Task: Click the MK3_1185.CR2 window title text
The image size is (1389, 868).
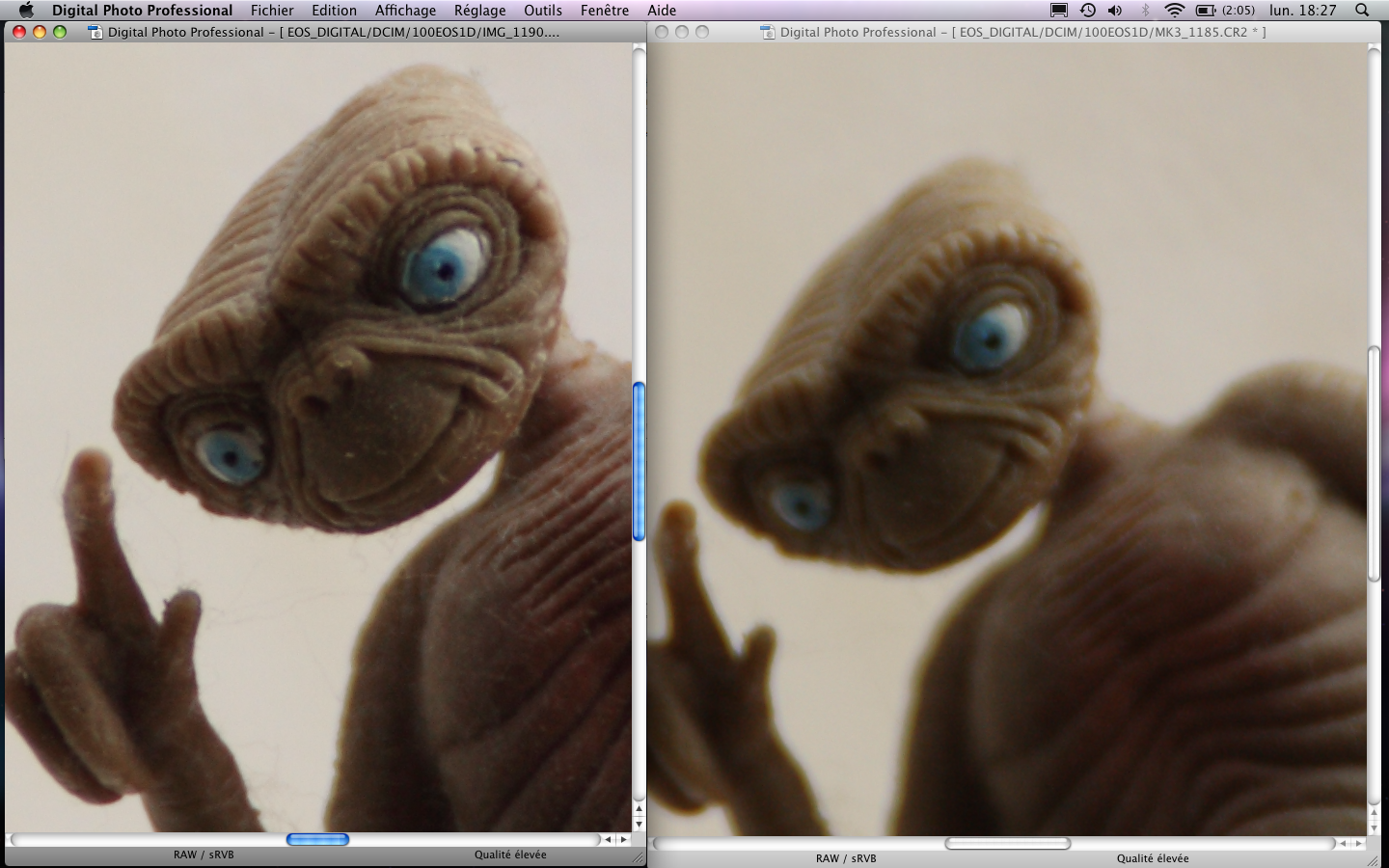Action: (x=1023, y=32)
